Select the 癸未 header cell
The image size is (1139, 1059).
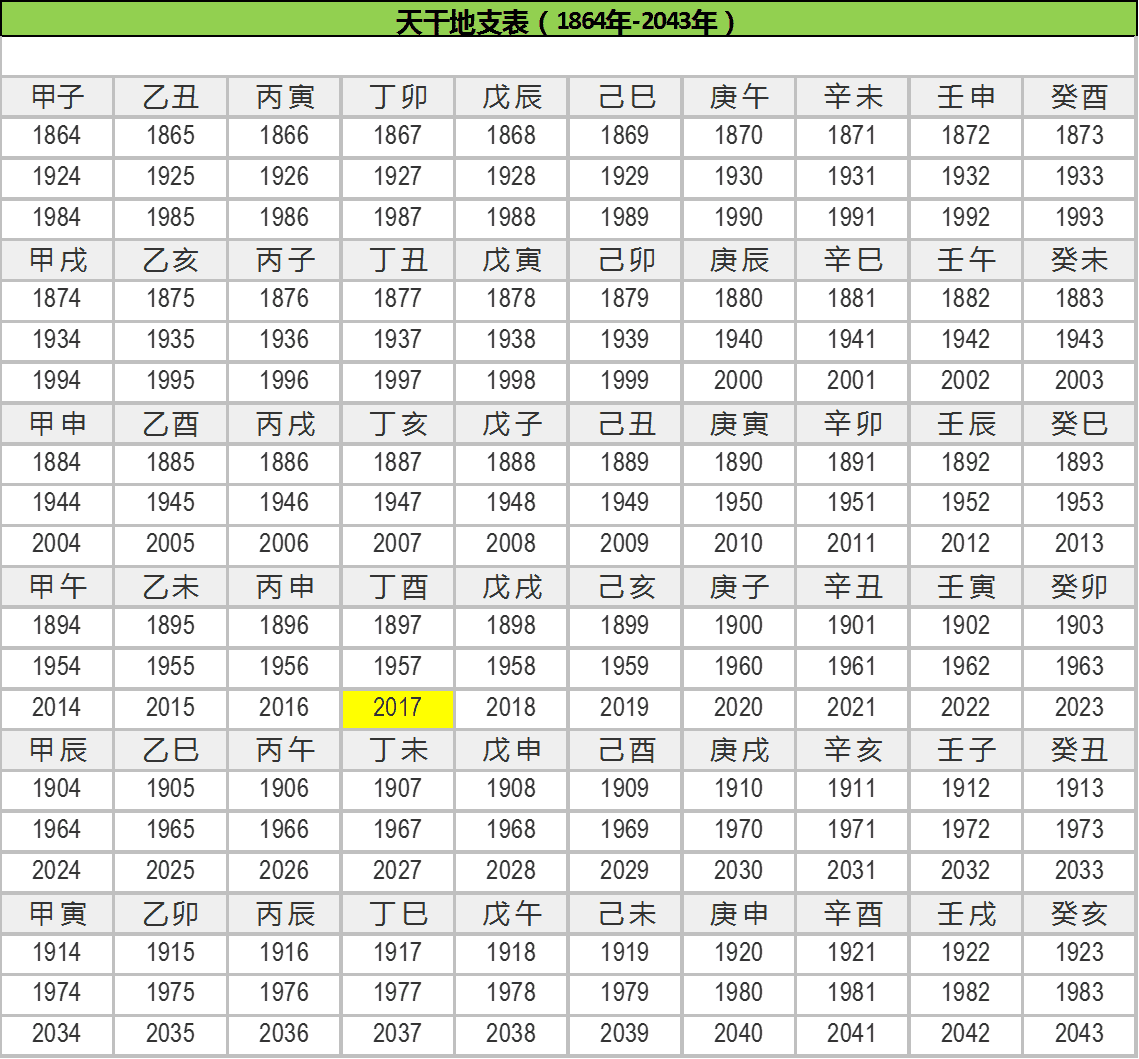1079,260
